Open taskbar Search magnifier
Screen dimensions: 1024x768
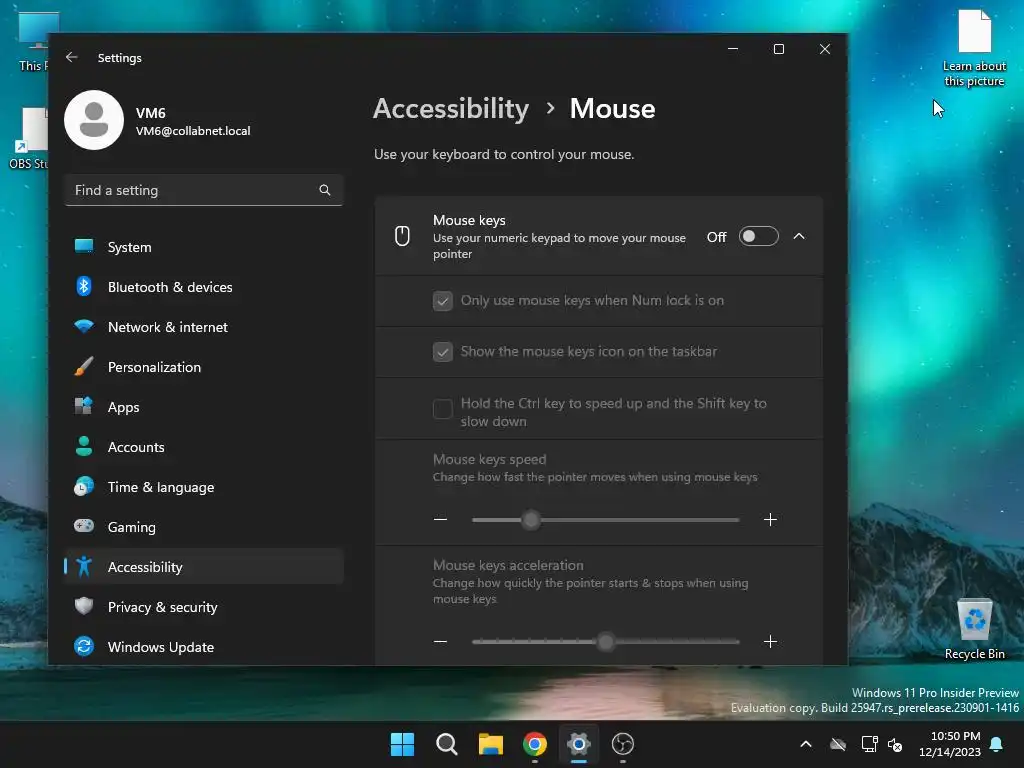(x=447, y=744)
